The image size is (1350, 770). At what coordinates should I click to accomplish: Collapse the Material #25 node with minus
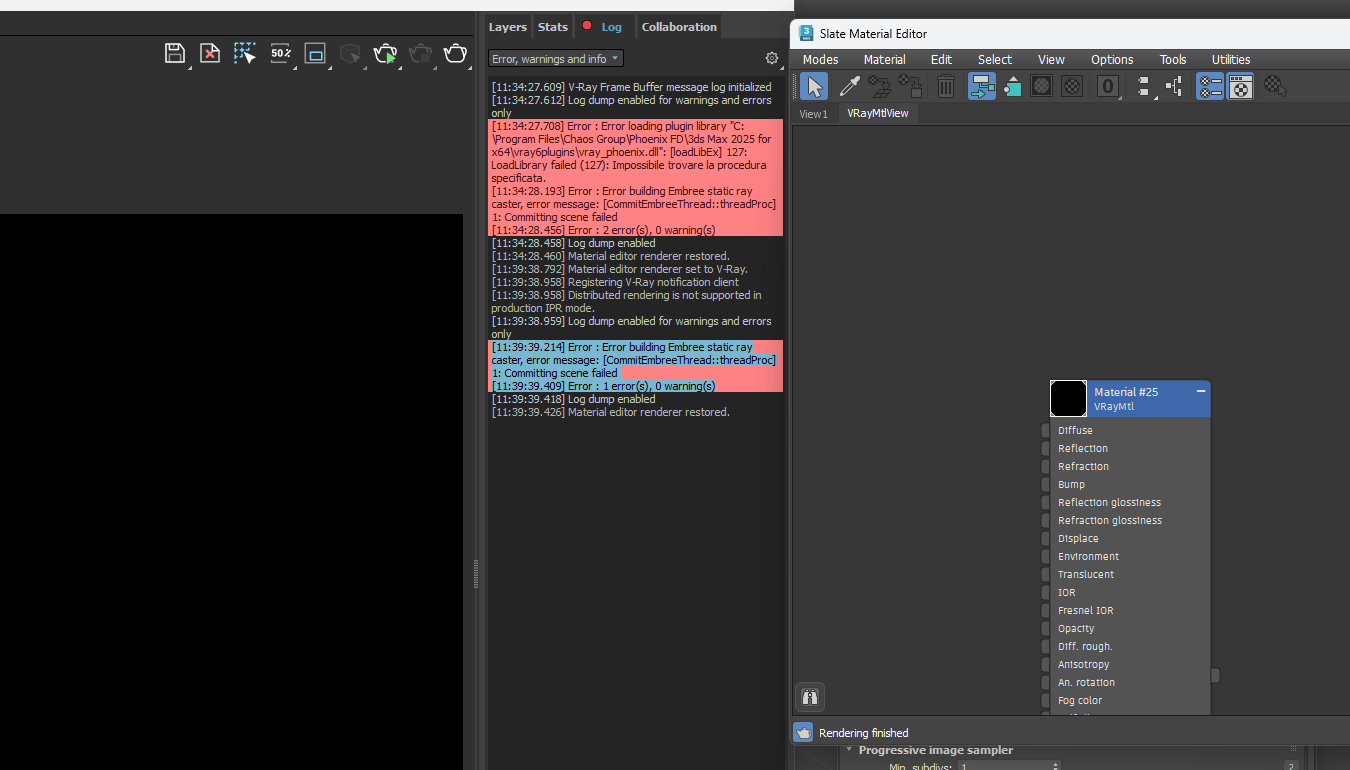(x=1201, y=392)
